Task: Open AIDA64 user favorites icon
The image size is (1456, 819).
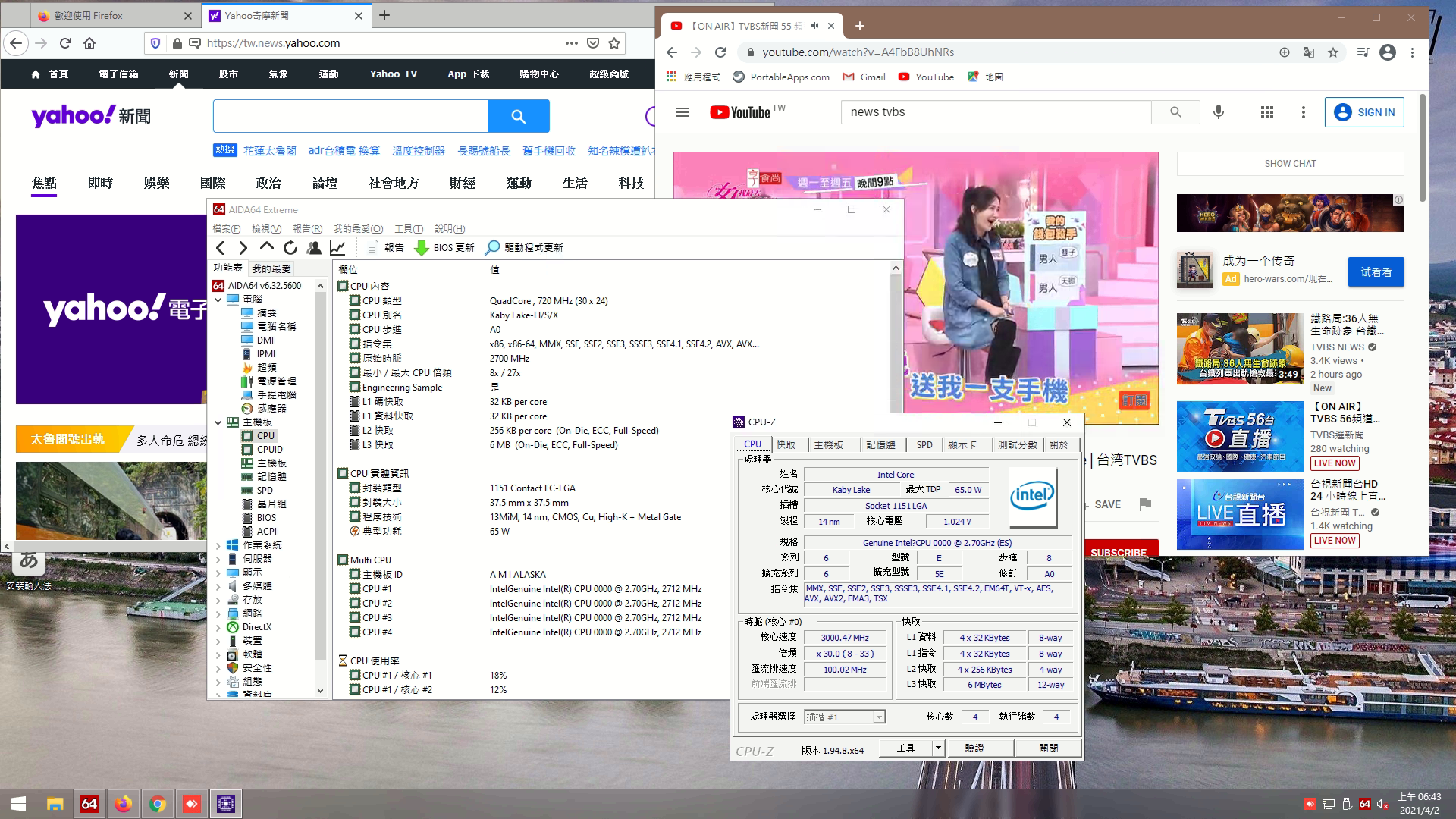Action: point(314,247)
